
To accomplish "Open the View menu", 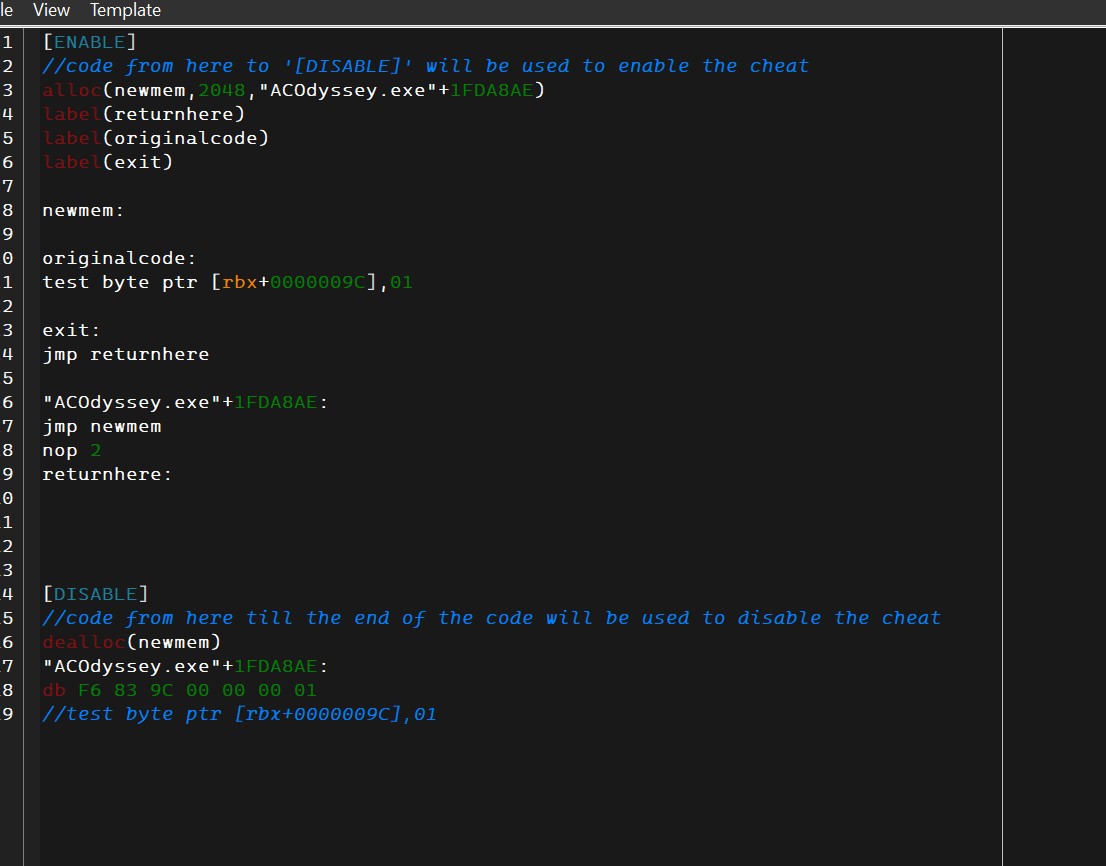I will (x=51, y=10).
